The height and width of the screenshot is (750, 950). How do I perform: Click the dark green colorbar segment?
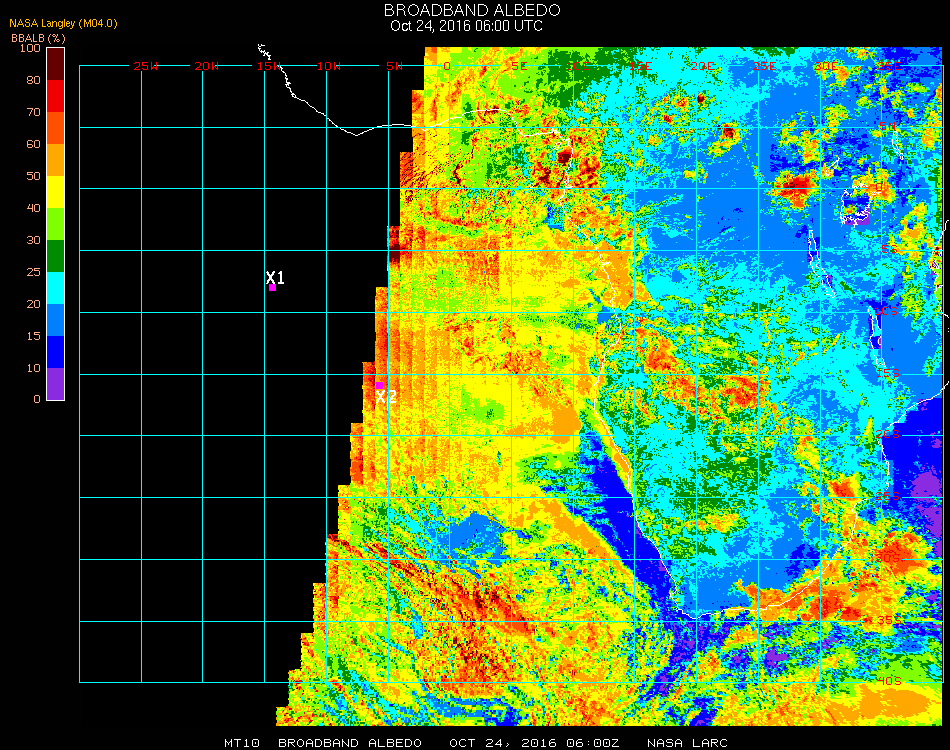[56, 256]
